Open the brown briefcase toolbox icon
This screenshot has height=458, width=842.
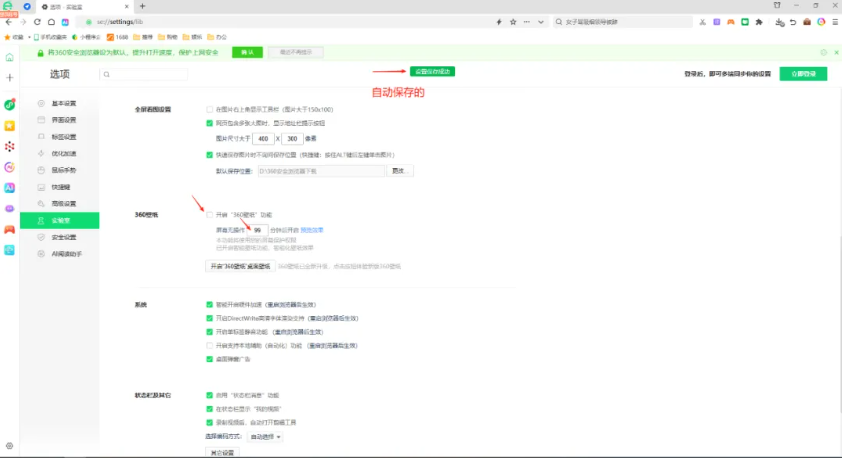(x=807, y=22)
